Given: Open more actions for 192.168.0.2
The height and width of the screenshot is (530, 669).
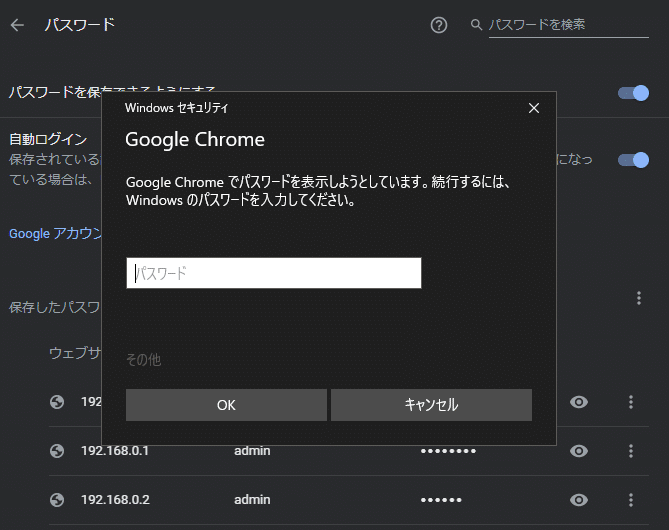Looking at the screenshot, I should [x=631, y=500].
